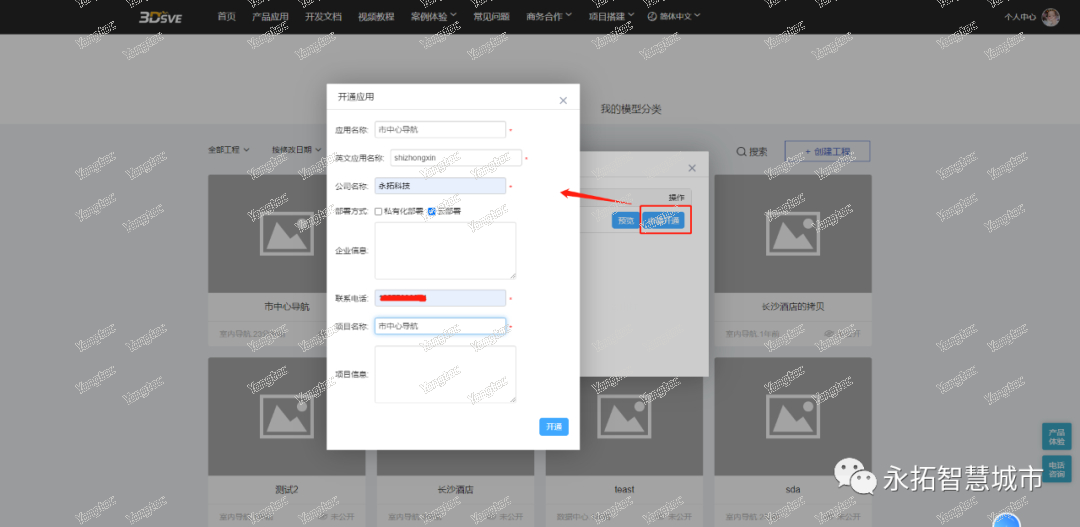The height and width of the screenshot is (527, 1080).
Task: Focus the 企业信息 text area
Action: pyautogui.click(x=445, y=250)
